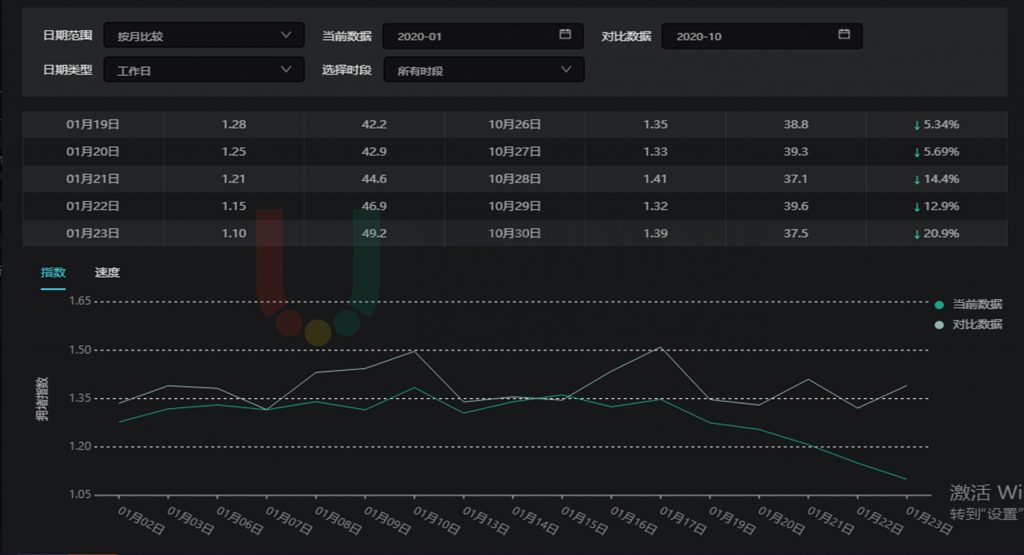Screen dimensions: 1024x555
Task: Click the 20.9% decrease arrow cell
Action: [x=936, y=233]
